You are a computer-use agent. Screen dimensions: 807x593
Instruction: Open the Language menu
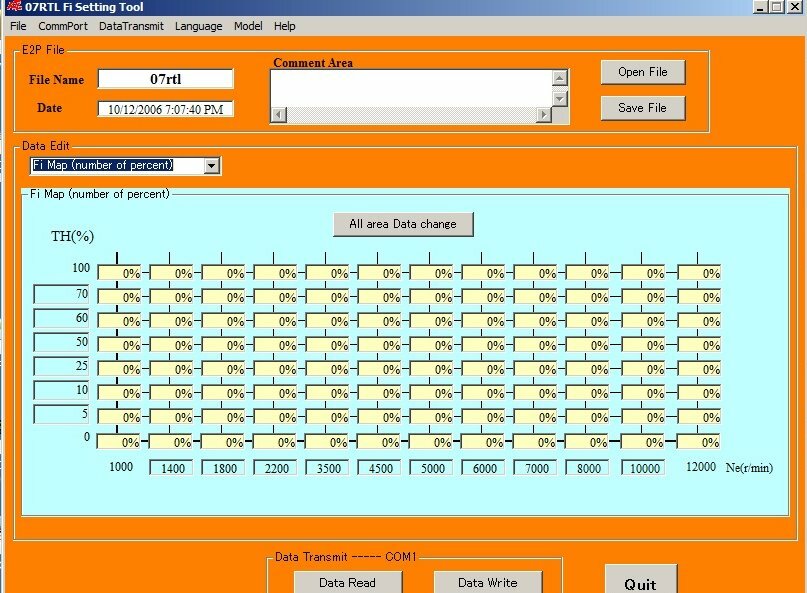198,26
